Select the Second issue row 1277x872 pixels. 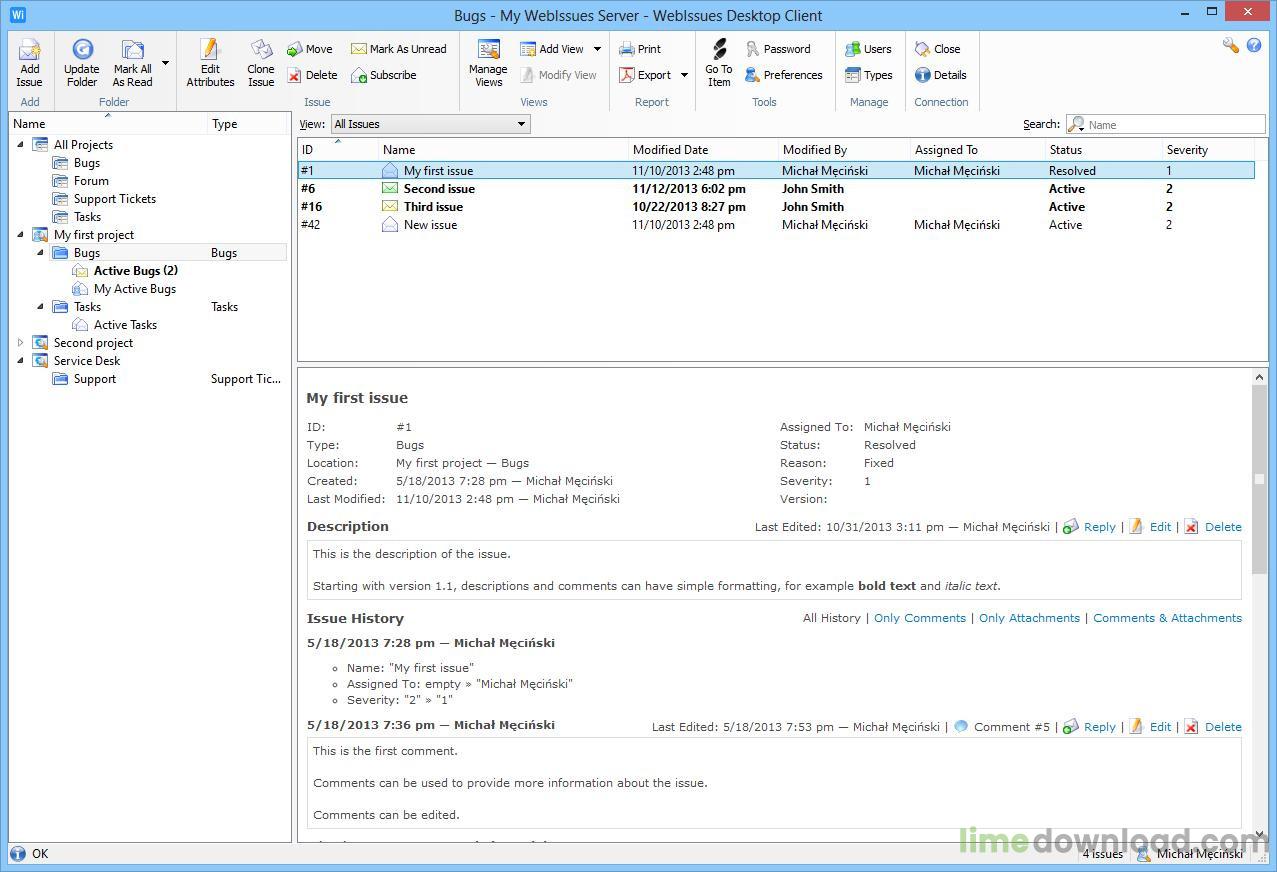(776, 189)
